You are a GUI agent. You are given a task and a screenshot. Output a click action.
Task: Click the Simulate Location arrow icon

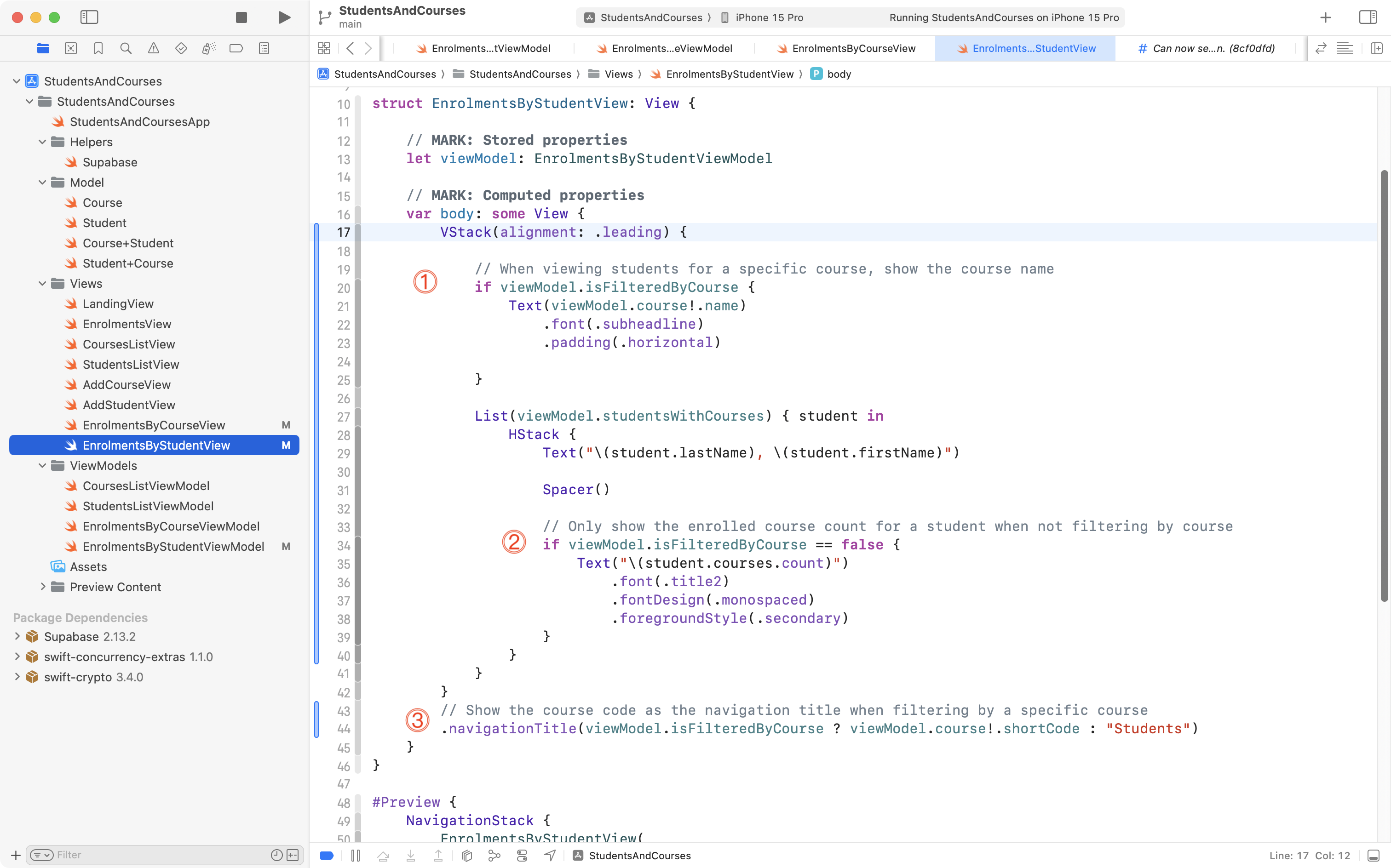click(x=549, y=855)
